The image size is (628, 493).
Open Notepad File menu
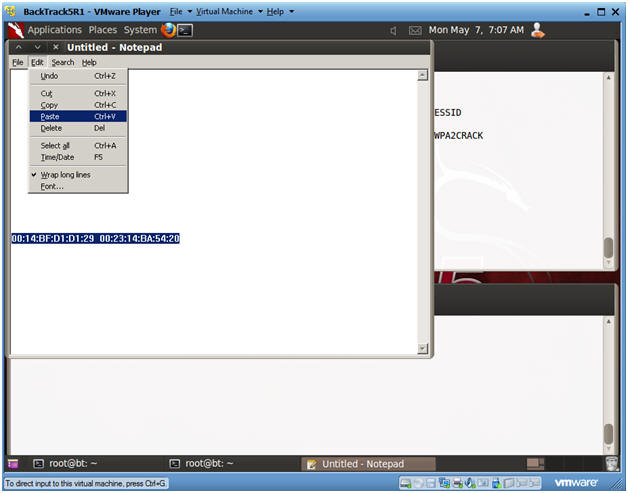(x=18, y=62)
